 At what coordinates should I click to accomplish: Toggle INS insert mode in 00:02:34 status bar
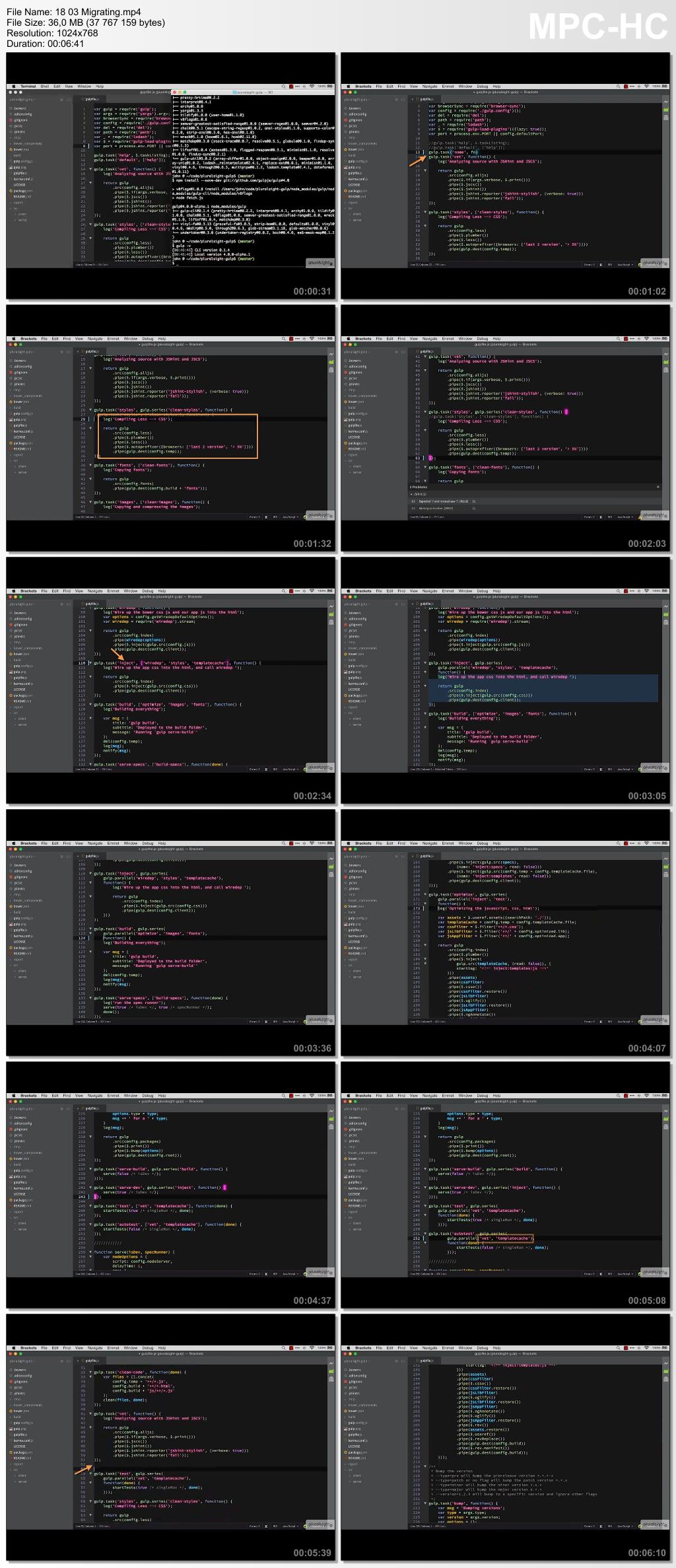pos(275,769)
